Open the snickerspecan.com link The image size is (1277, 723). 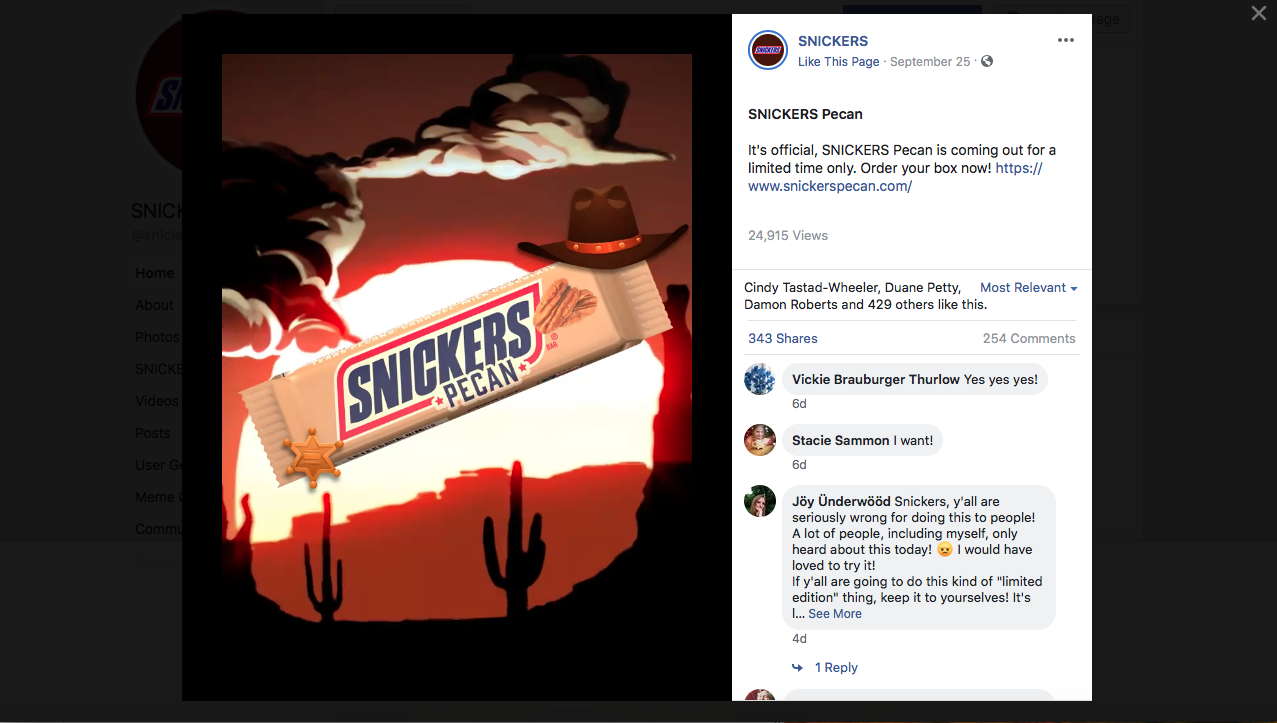tap(829, 186)
